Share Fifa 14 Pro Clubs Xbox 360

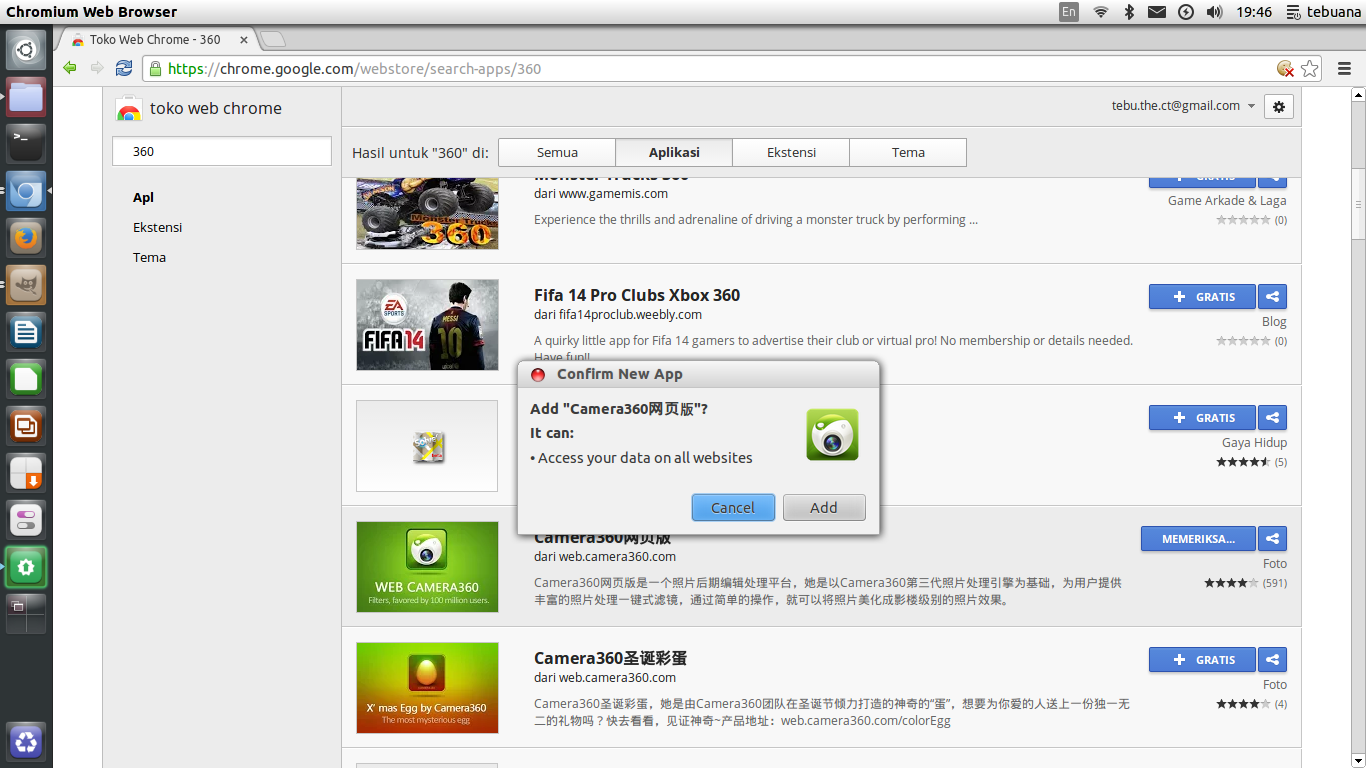(x=1272, y=297)
